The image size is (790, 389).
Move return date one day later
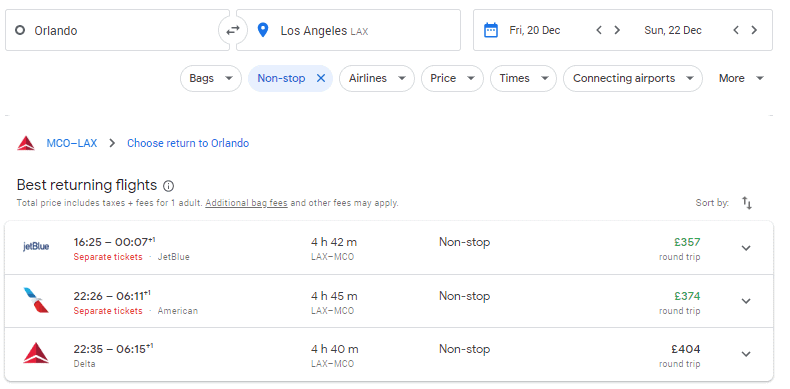click(x=754, y=30)
